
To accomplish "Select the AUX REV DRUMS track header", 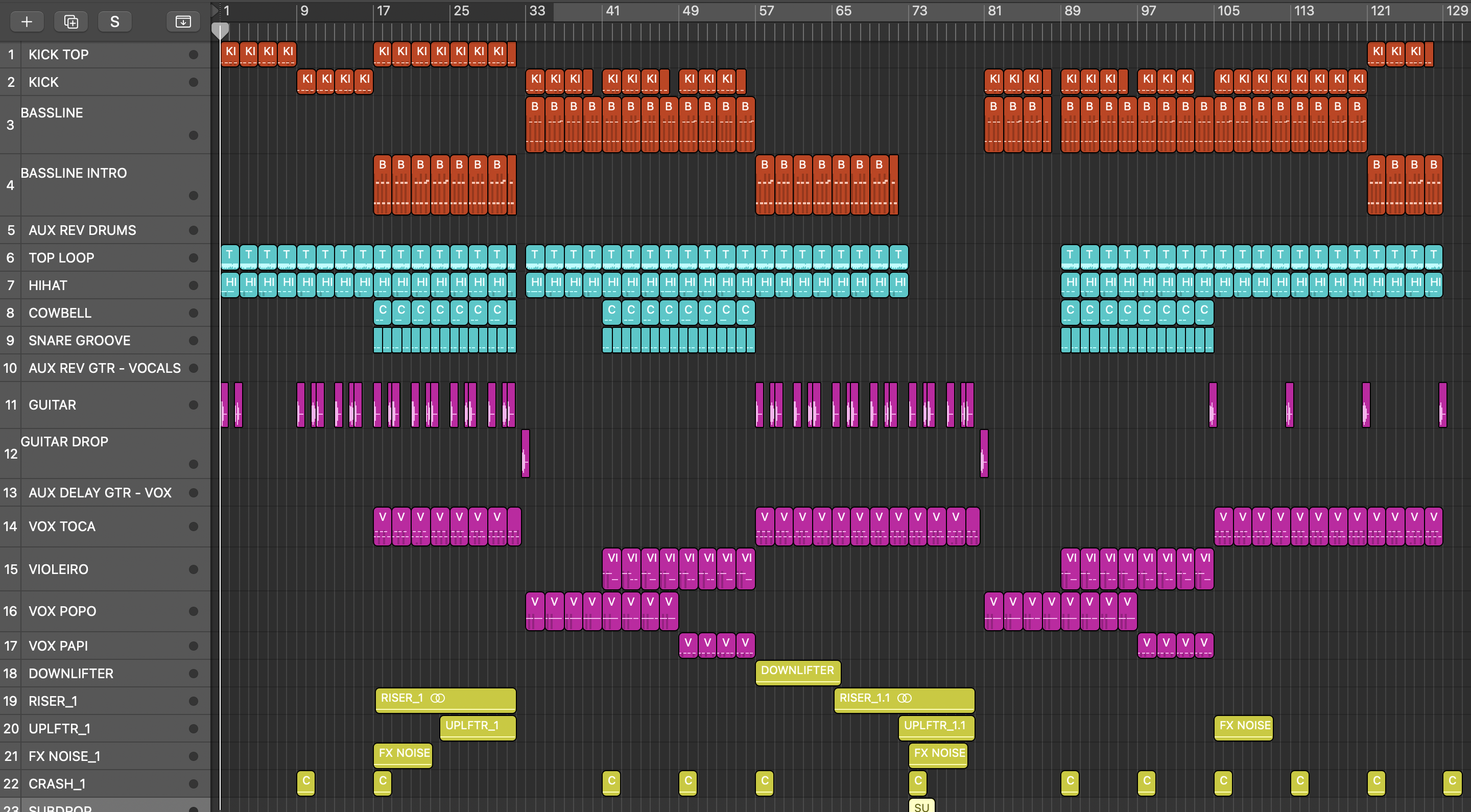I will point(86,230).
